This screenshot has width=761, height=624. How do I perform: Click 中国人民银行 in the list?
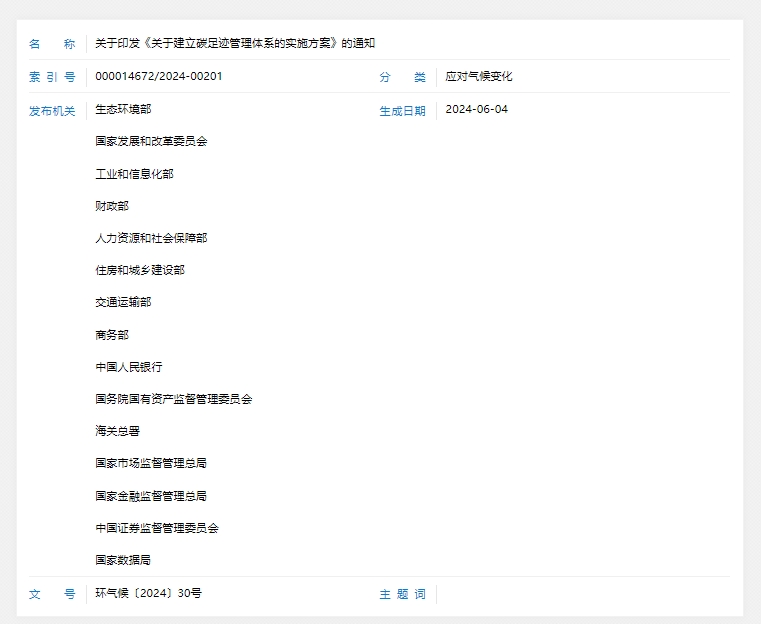click(x=129, y=367)
